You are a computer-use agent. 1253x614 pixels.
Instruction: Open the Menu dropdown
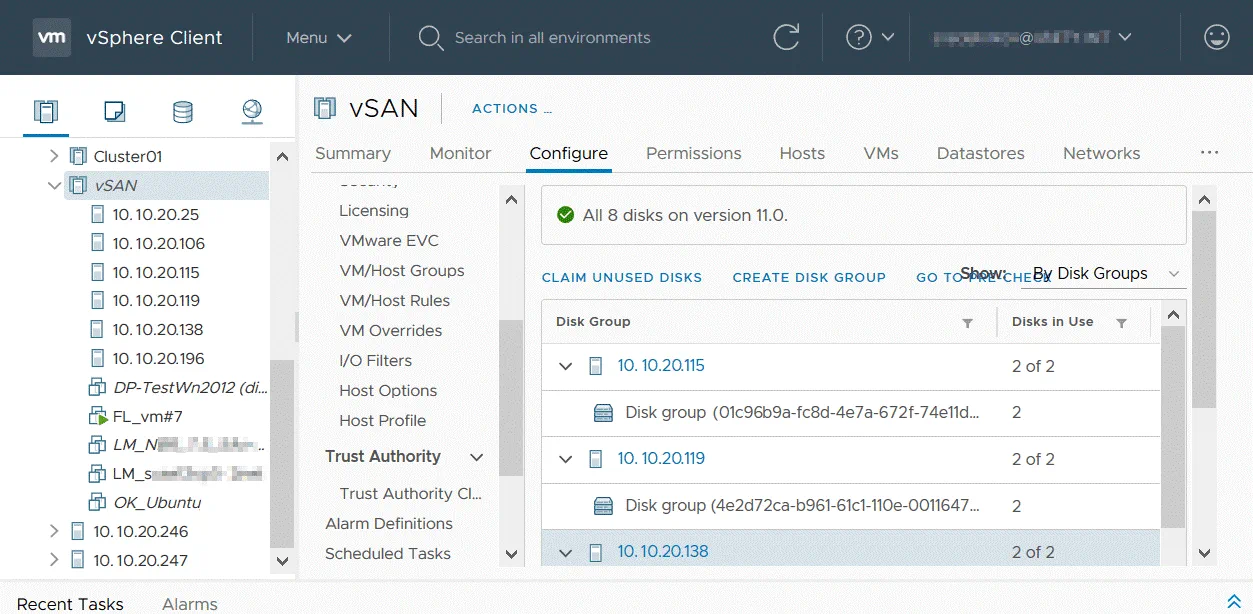318,38
